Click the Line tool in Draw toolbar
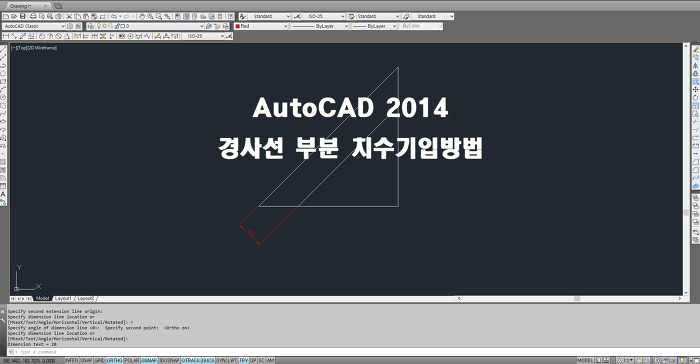Image resolution: width=700 pixels, height=364 pixels. tap(3, 50)
